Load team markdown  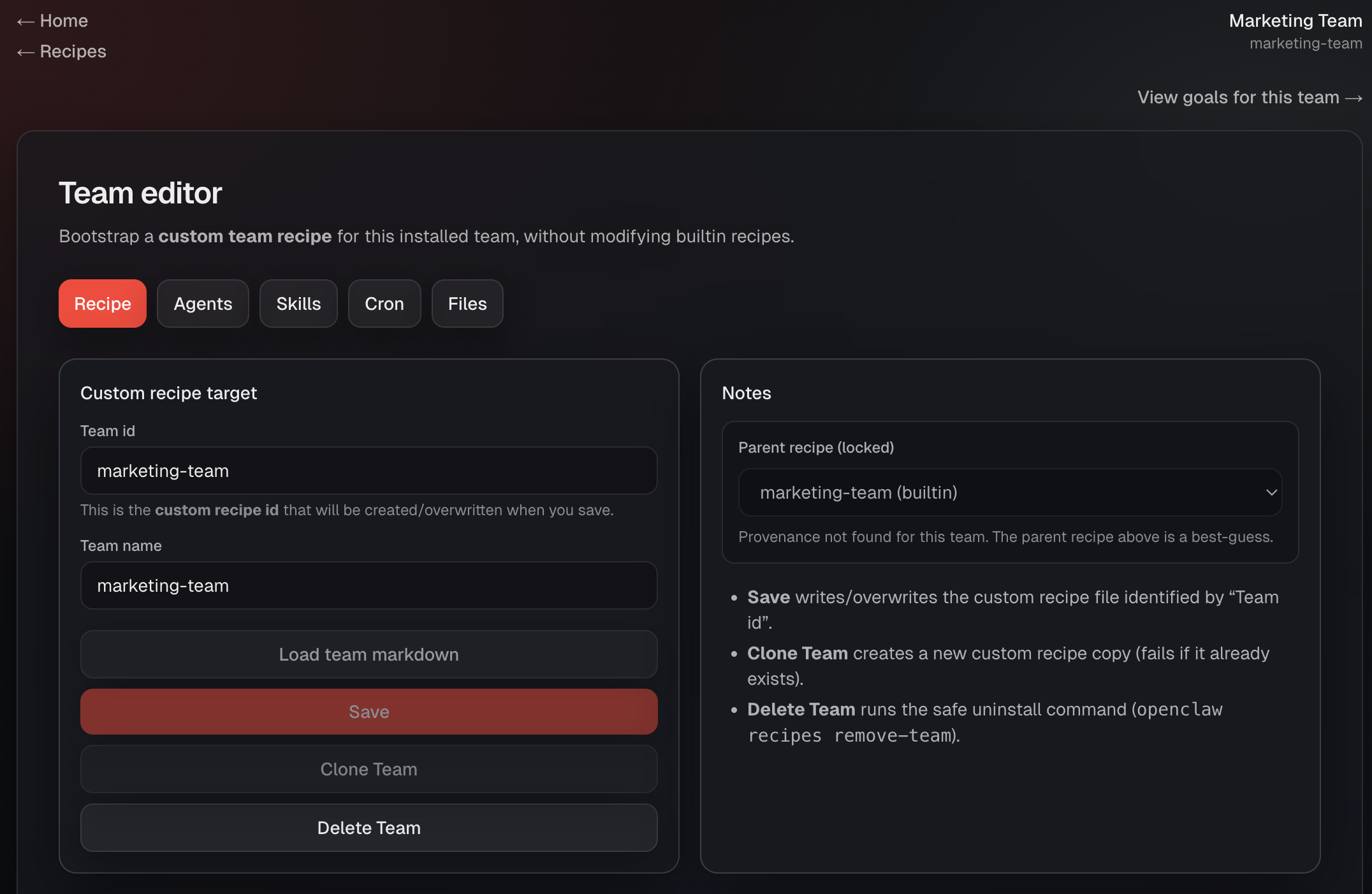[x=369, y=654]
